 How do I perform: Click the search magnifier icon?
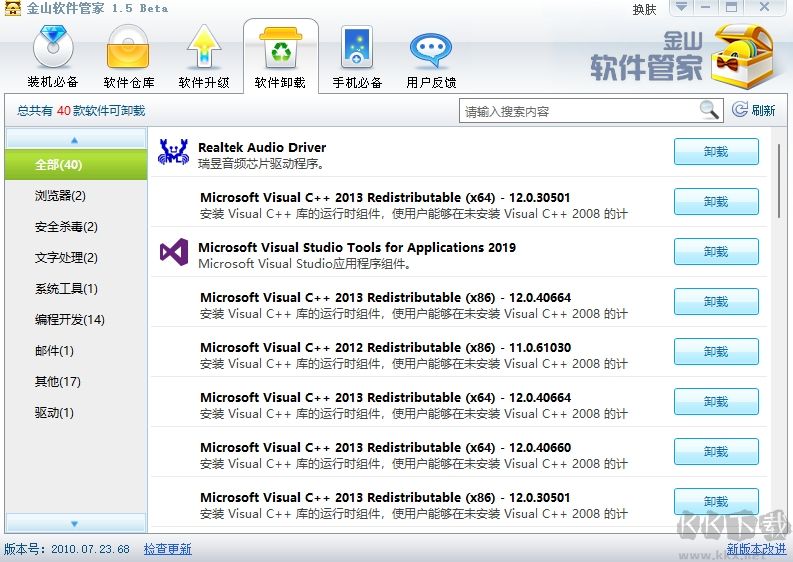(709, 110)
